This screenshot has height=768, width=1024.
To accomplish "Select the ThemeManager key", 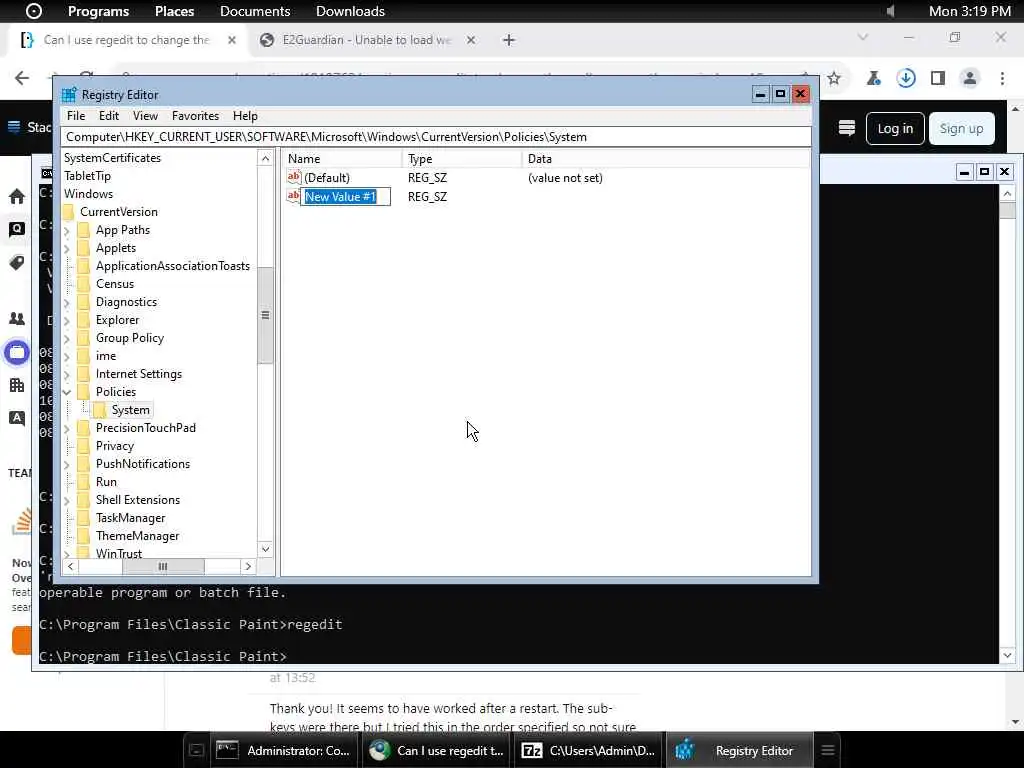I will click(137, 536).
